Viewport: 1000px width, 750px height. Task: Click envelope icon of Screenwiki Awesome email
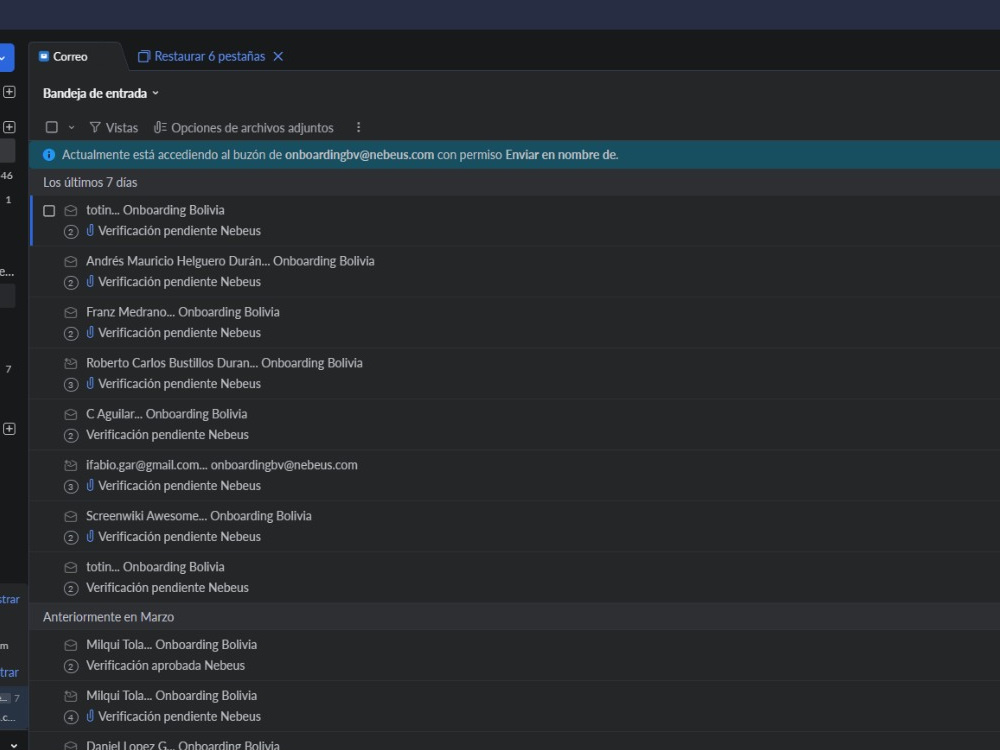tap(71, 517)
